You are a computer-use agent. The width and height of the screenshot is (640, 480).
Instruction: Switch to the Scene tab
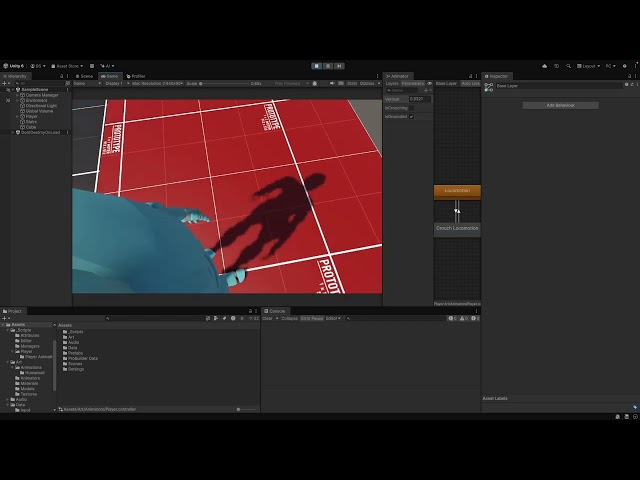pos(84,76)
